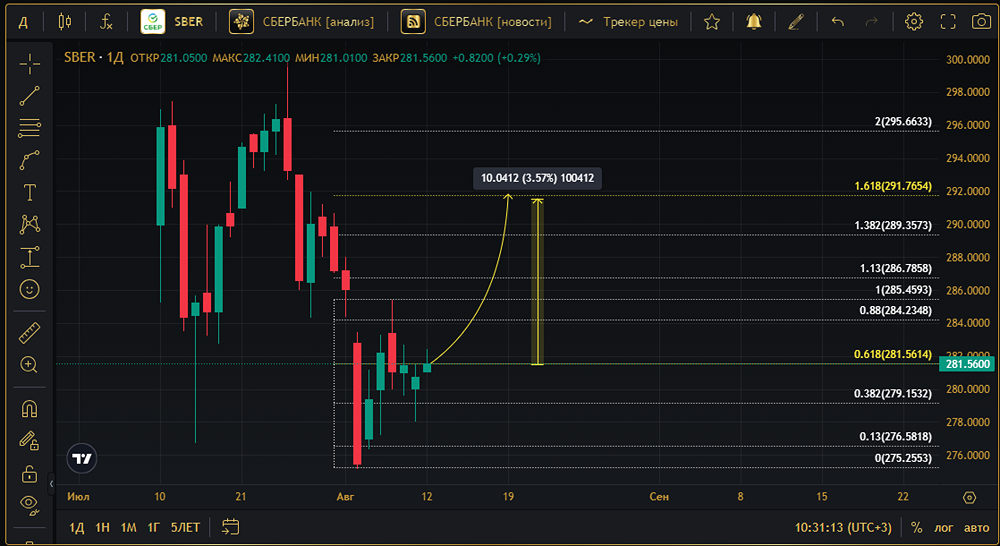
Task: Click the 10.0412 (3.57%) measurement label
Action: [537, 178]
